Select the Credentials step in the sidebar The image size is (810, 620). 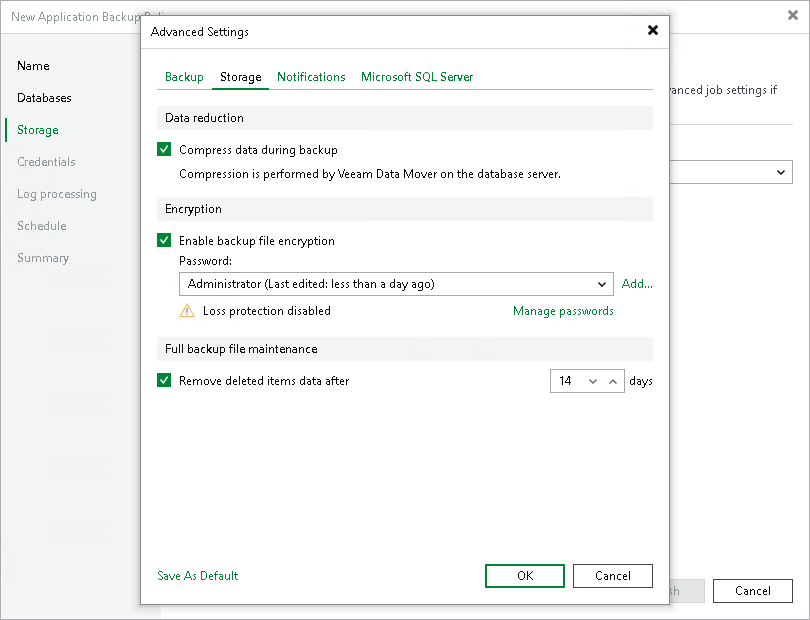(x=47, y=162)
